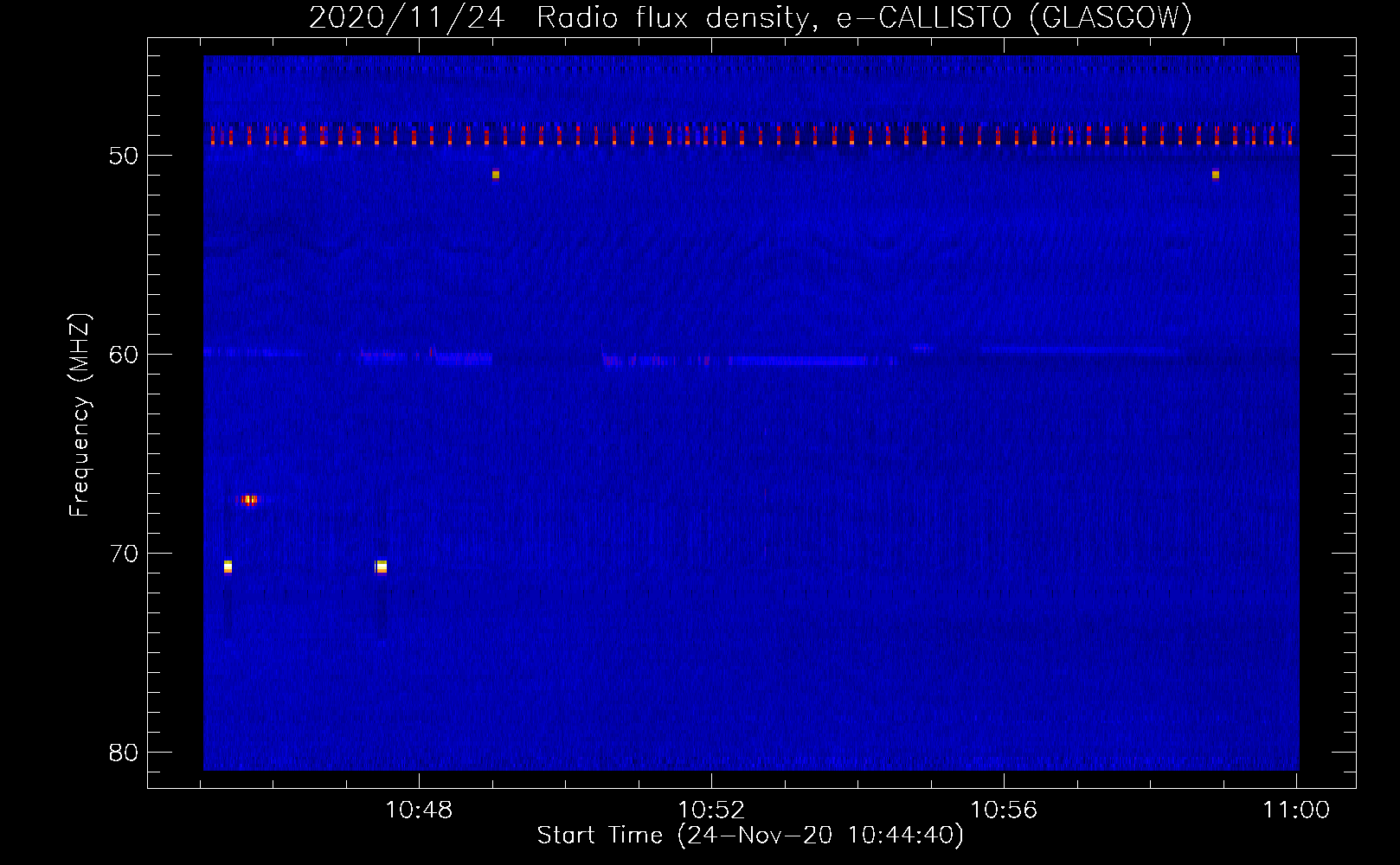Click the bright spot near 70 MHz at 10:47

(x=382, y=567)
